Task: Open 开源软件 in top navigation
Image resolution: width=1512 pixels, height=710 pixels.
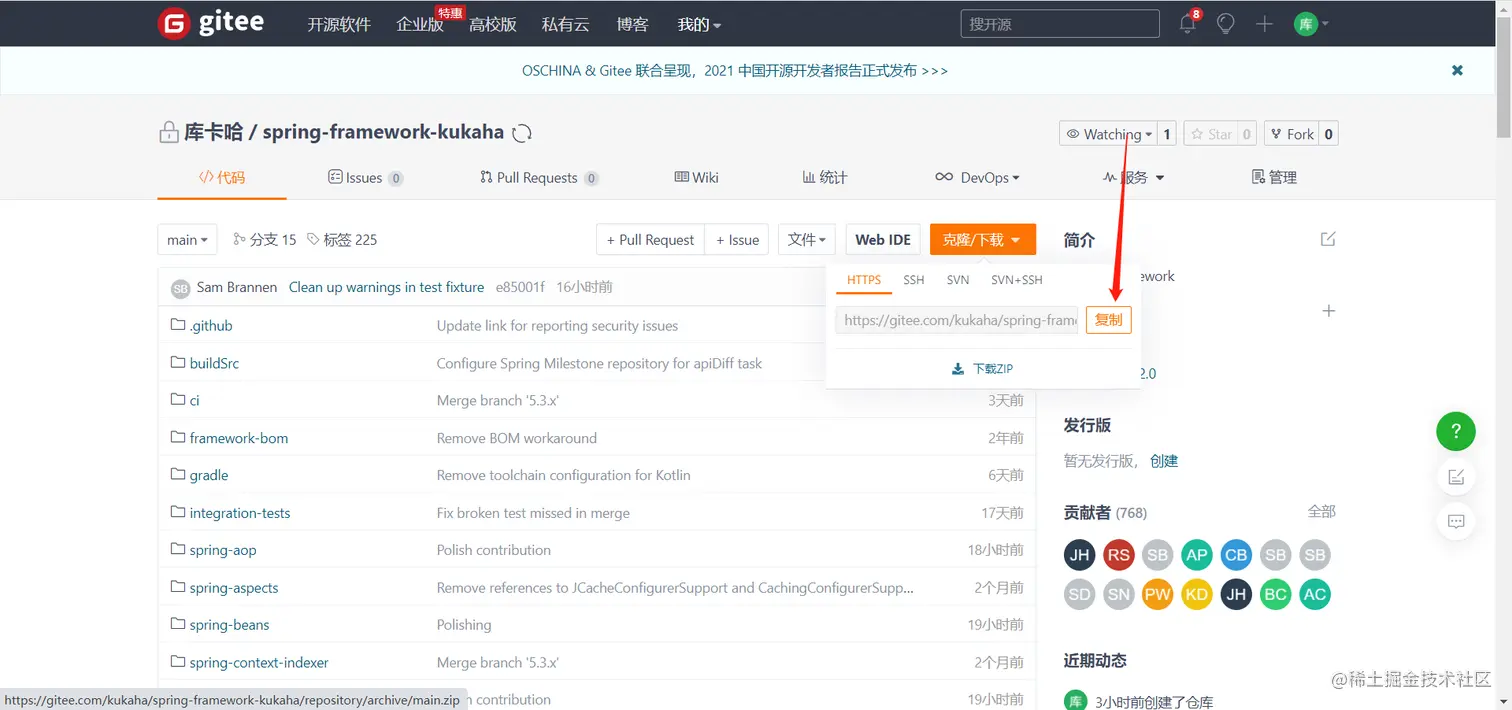Action: (x=339, y=24)
